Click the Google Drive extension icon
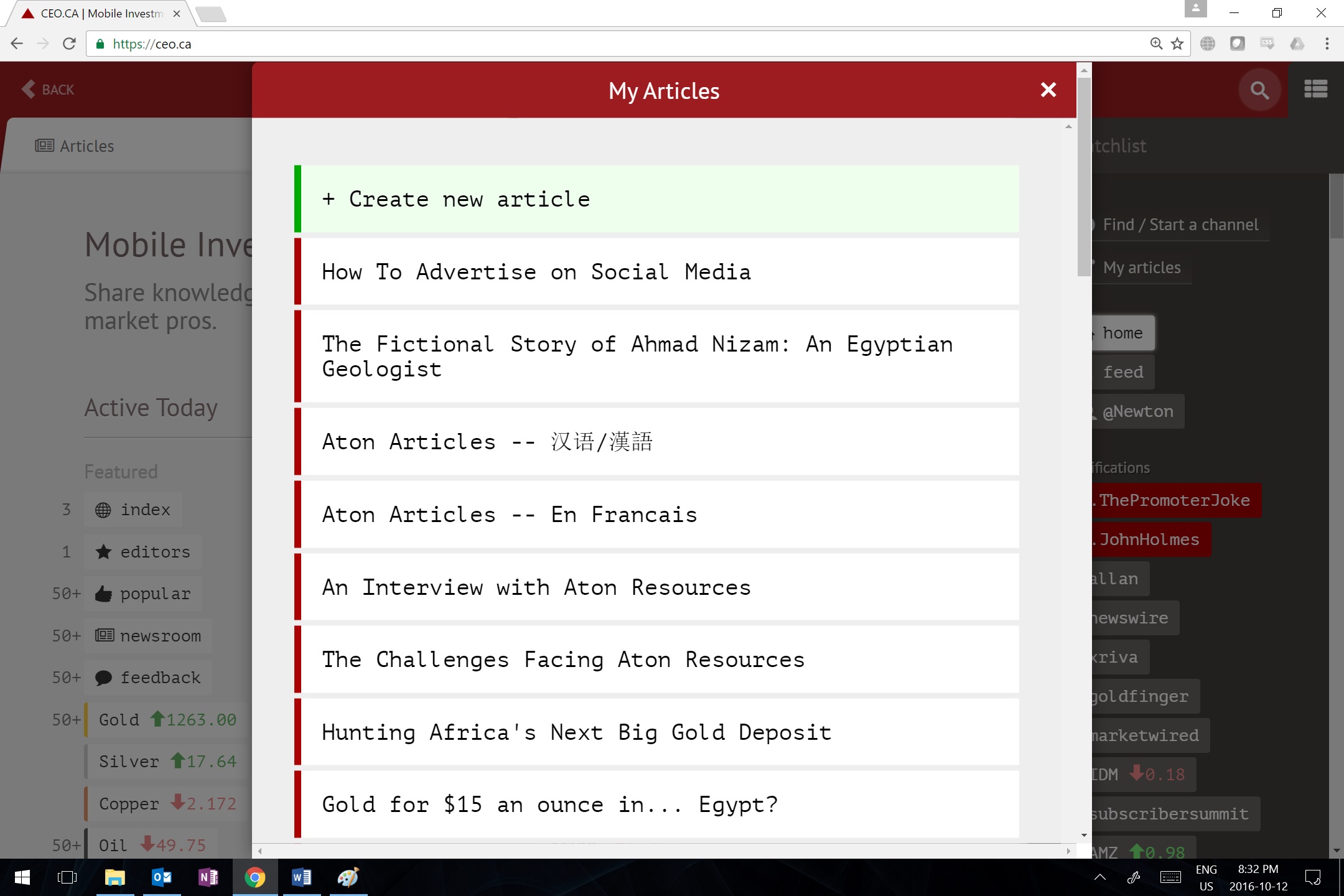Viewport: 1344px width, 896px height. (x=1297, y=44)
